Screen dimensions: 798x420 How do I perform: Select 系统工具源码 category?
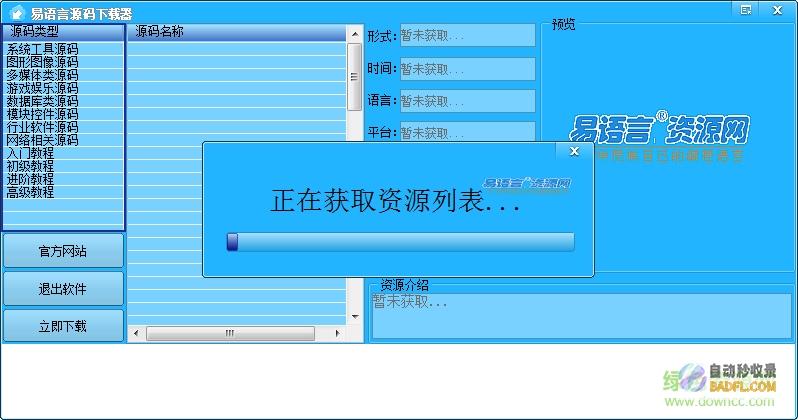pos(42,49)
